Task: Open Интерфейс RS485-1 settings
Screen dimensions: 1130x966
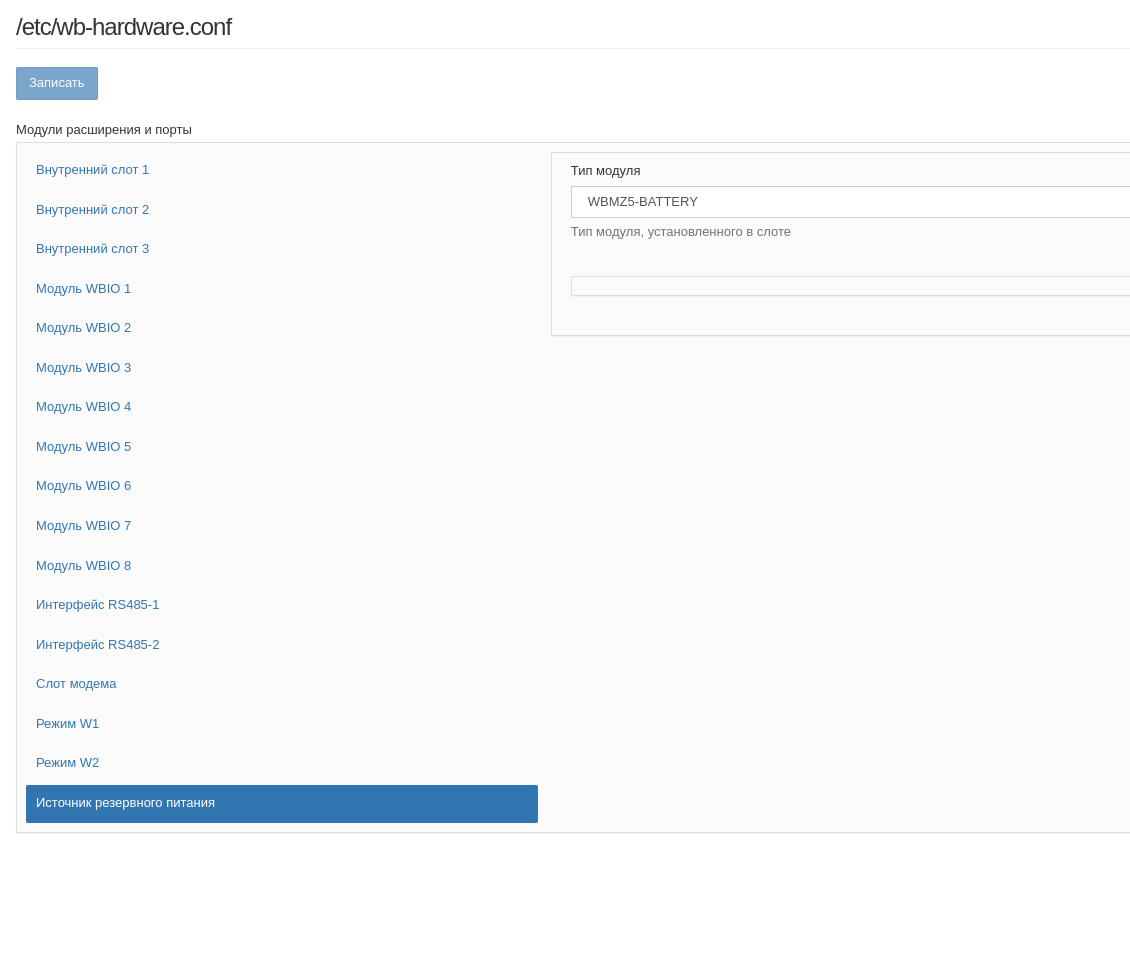Action: point(97,605)
